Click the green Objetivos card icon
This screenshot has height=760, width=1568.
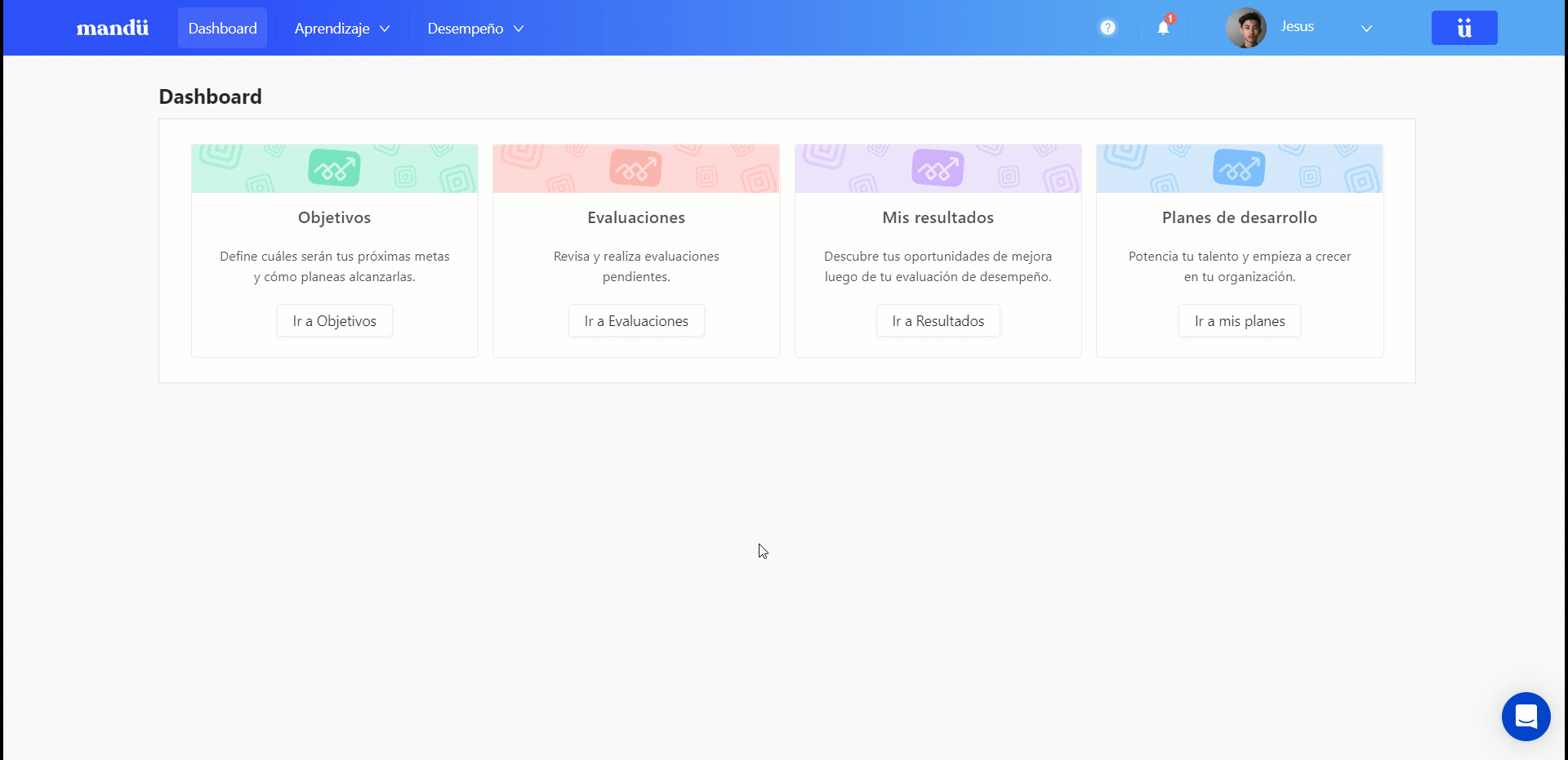click(335, 168)
